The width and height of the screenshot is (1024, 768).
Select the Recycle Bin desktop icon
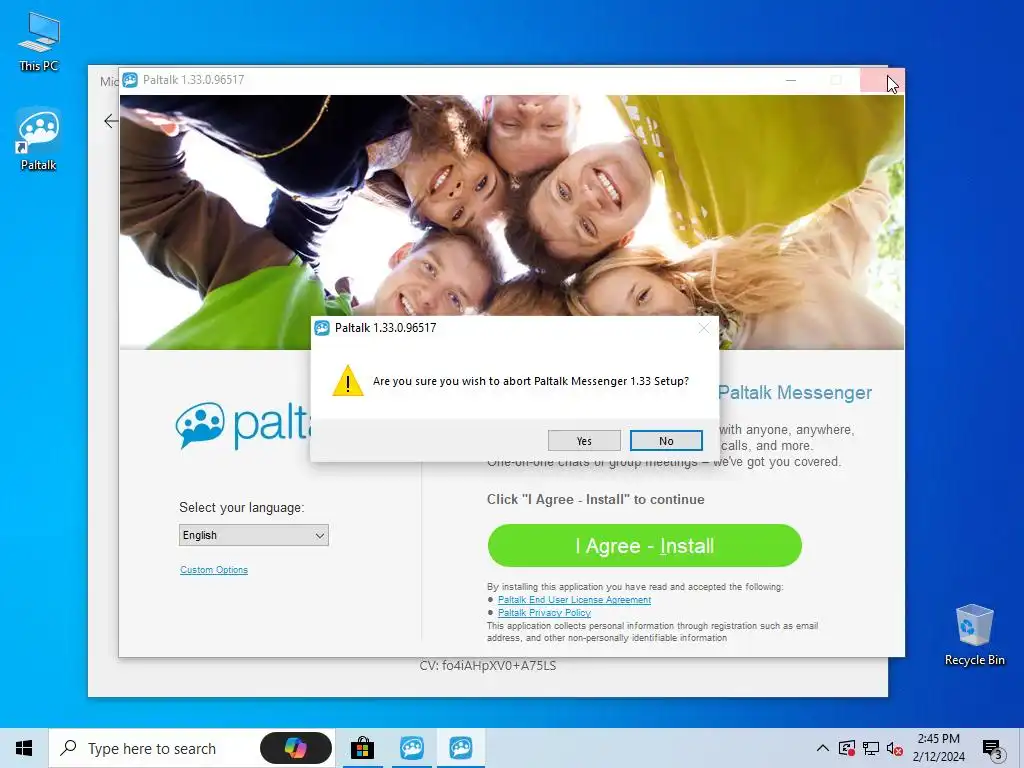[x=974, y=635]
